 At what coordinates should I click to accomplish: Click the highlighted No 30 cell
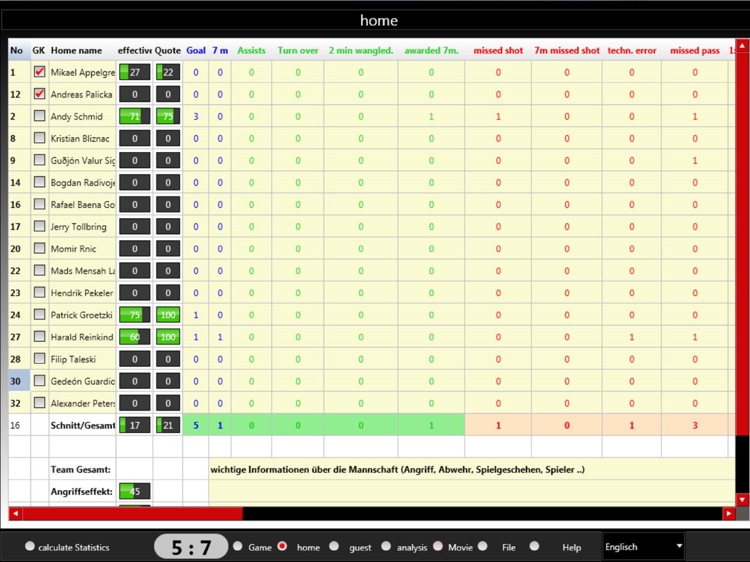pyautogui.click(x=19, y=381)
